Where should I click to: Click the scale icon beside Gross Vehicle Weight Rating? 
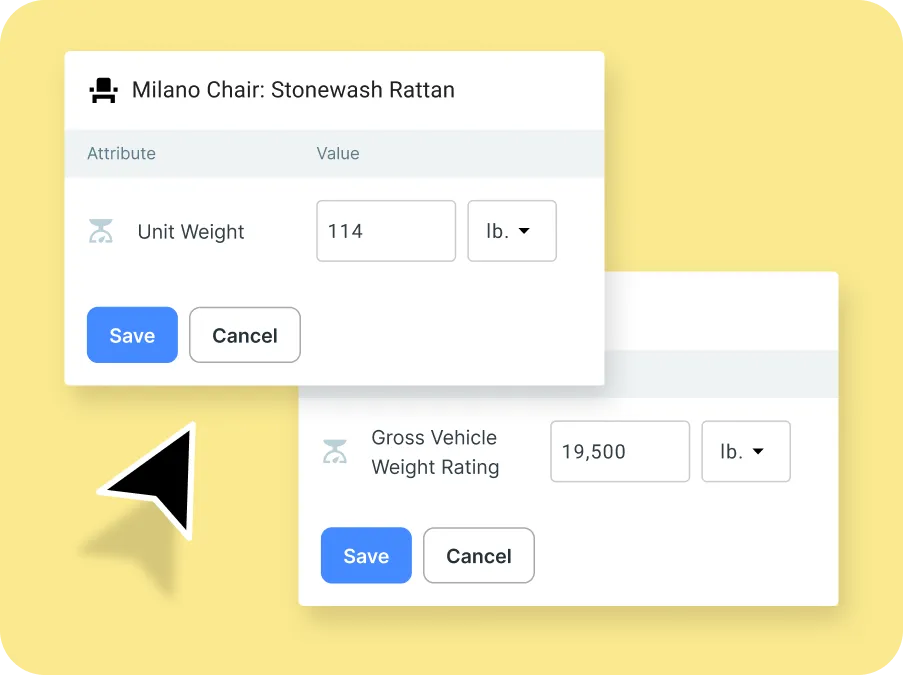[x=335, y=452]
